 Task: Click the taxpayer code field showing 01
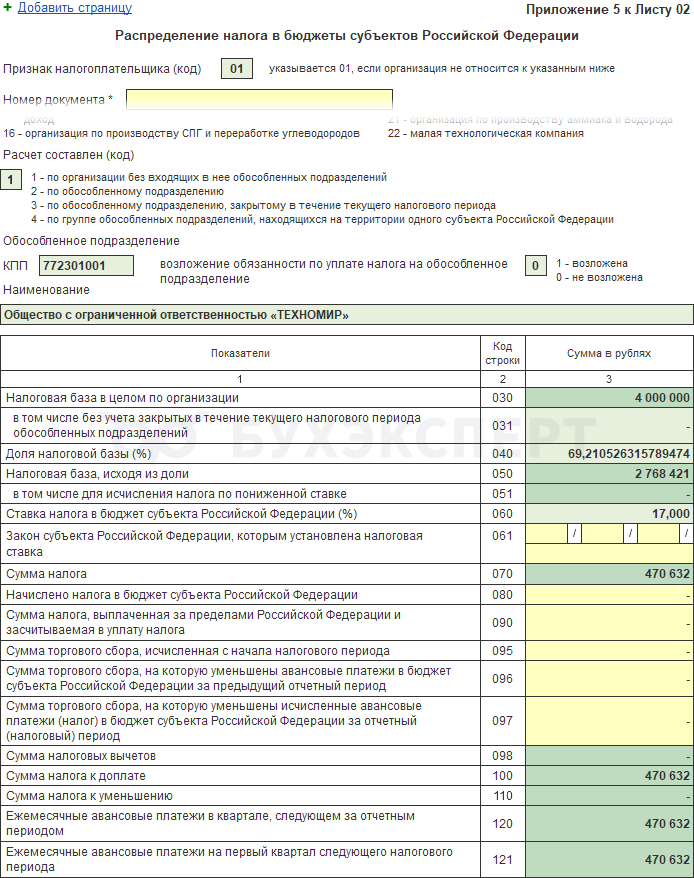tap(237, 69)
